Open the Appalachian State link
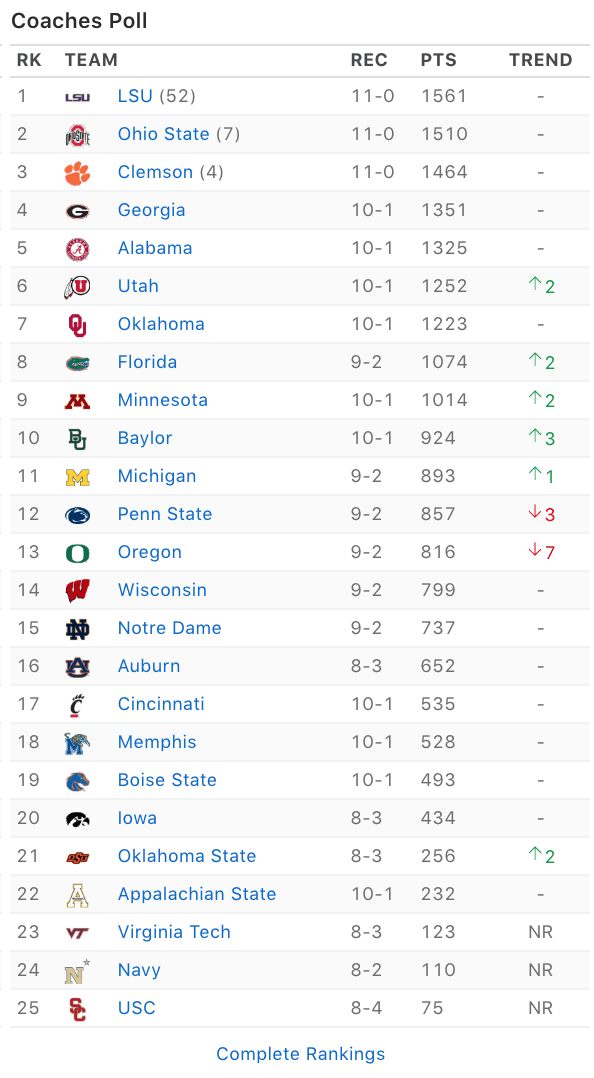Viewport: 594px width, 1078px height. (x=197, y=894)
